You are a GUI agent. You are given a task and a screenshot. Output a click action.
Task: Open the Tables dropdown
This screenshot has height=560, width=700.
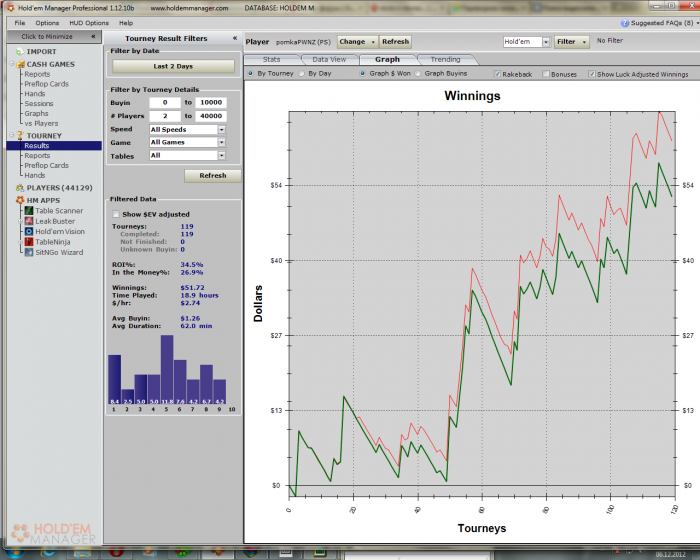[x=188, y=155]
